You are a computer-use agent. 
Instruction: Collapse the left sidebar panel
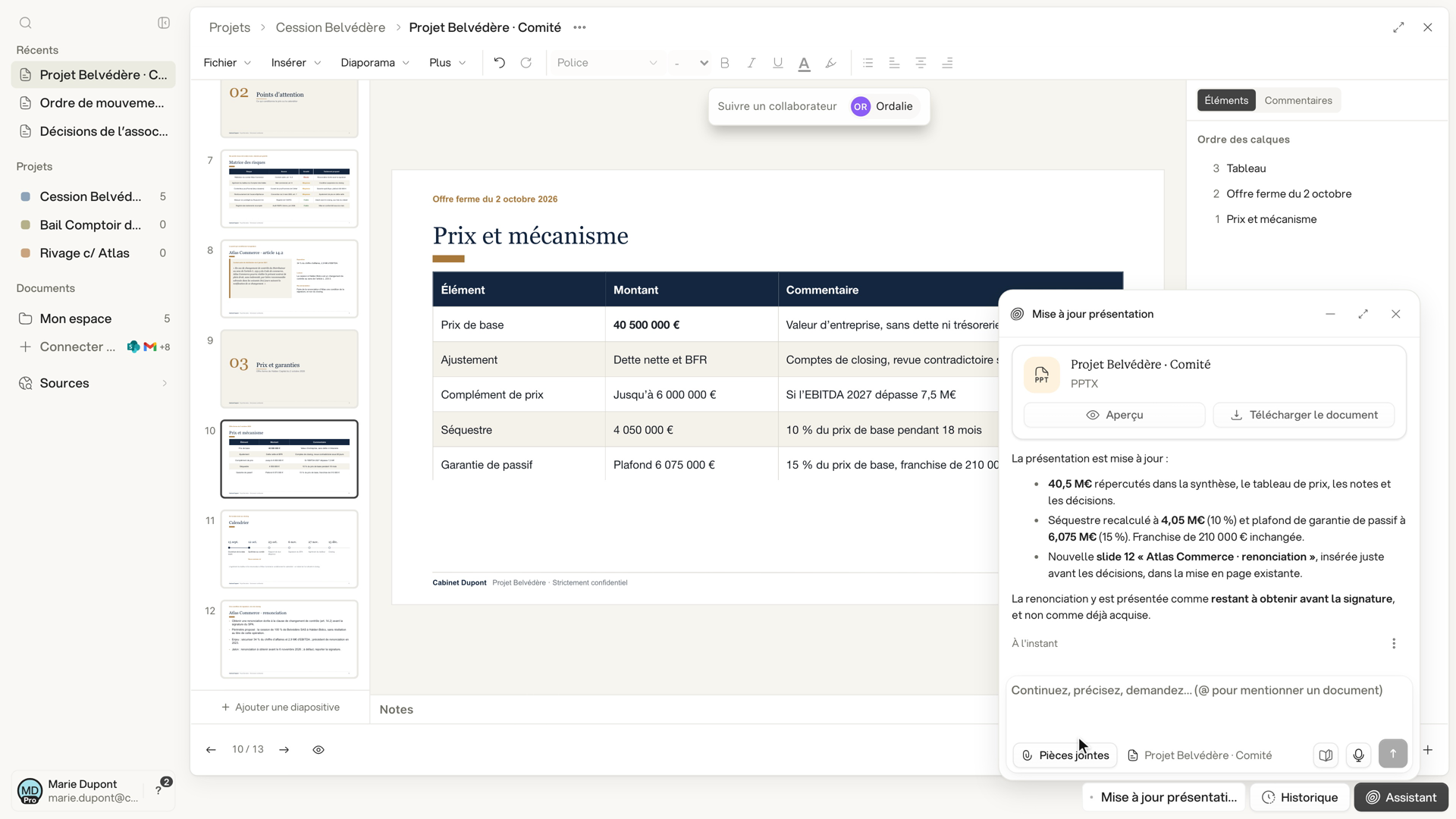(x=164, y=23)
